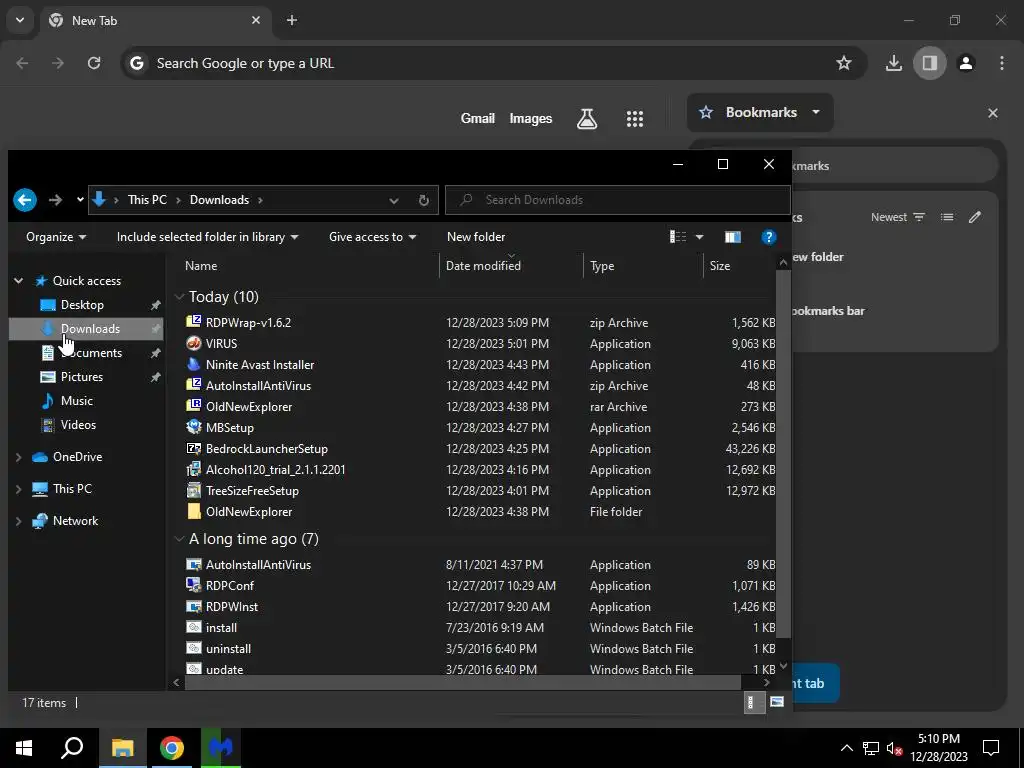Open Chrome downloads icon
This screenshot has width=1024, height=768.
pyautogui.click(x=893, y=63)
